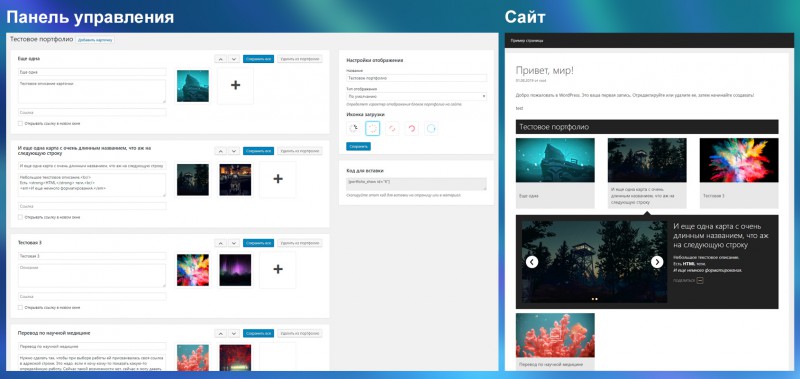The image size is (800, 379).
Task: Move the 'Тестовая 3' card down
Action: (x=234, y=243)
